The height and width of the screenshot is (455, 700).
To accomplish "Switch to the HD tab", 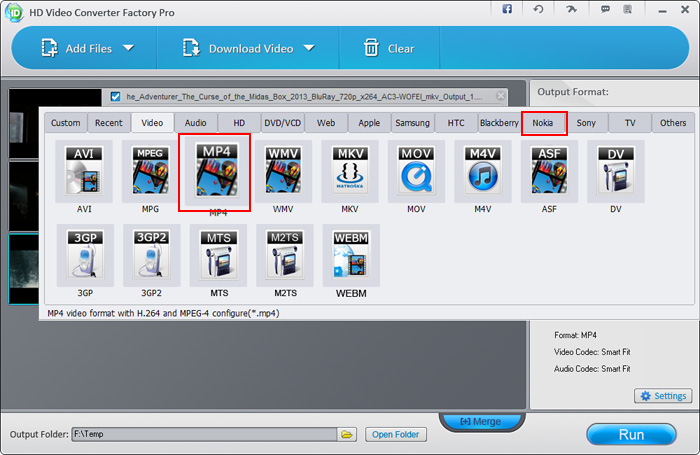I will [239, 123].
